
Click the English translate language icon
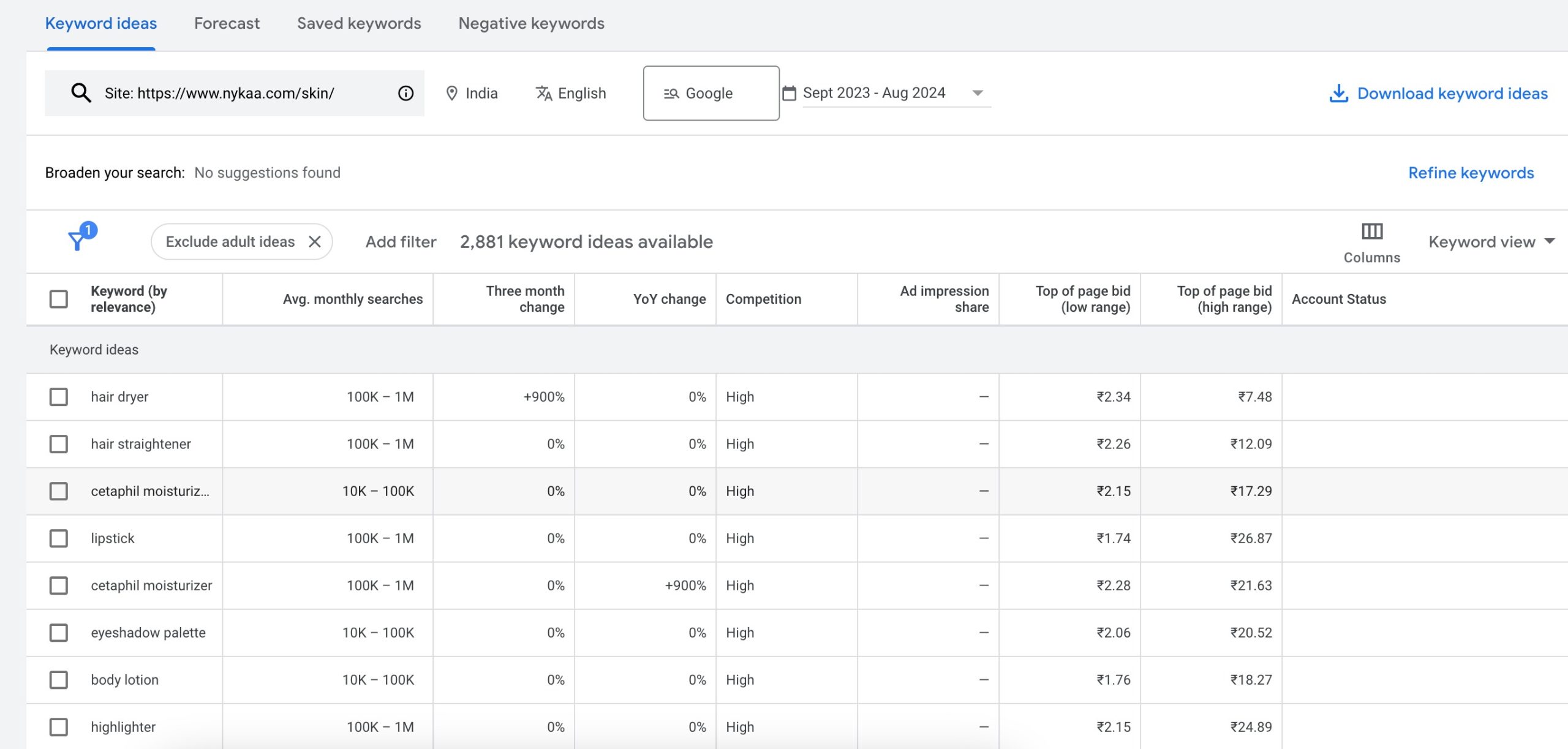point(543,93)
